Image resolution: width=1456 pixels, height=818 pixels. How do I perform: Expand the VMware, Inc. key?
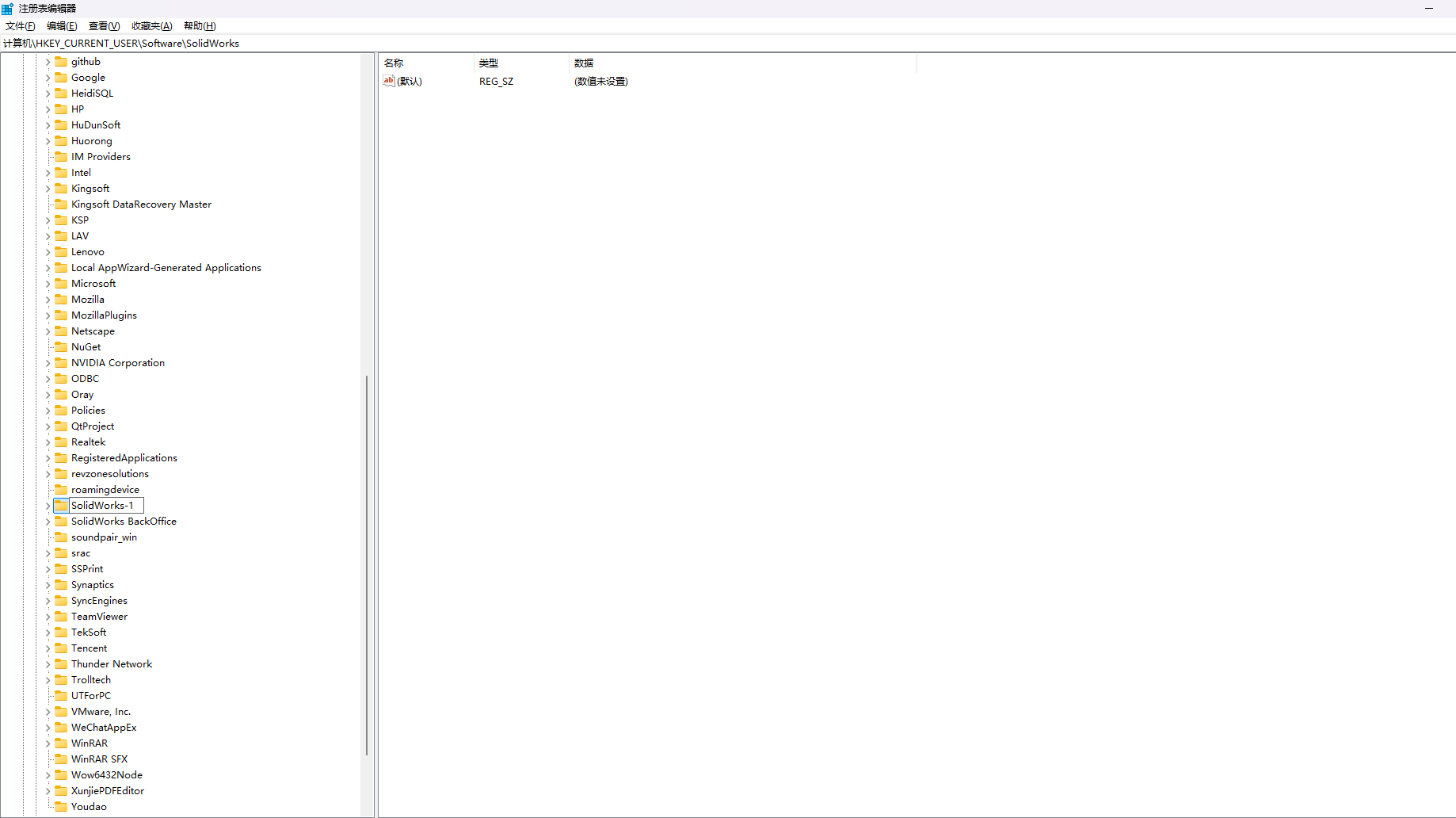48,712
